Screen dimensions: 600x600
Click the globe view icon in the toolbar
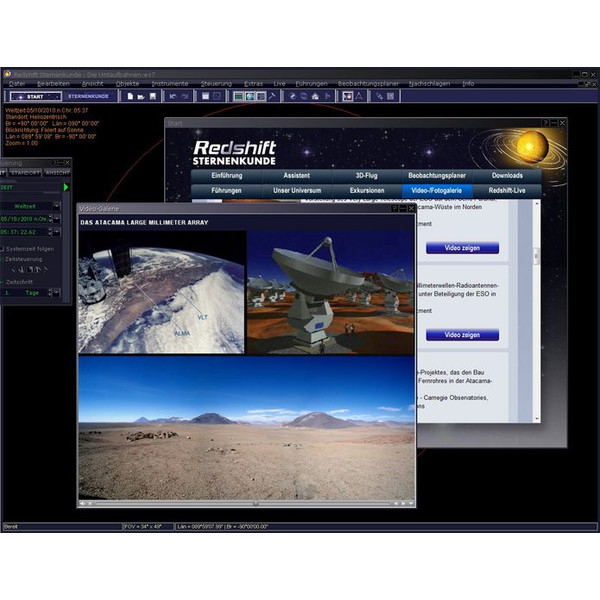pyautogui.click(x=249, y=96)
